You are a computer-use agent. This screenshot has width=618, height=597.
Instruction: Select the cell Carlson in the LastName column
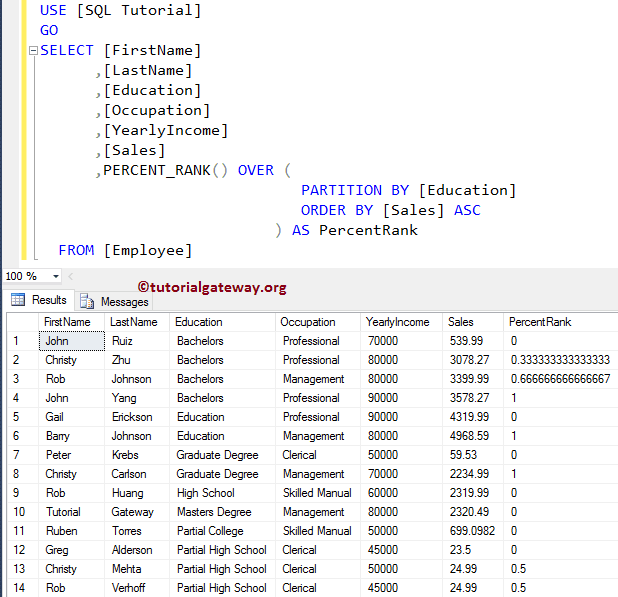coord(137,474)
